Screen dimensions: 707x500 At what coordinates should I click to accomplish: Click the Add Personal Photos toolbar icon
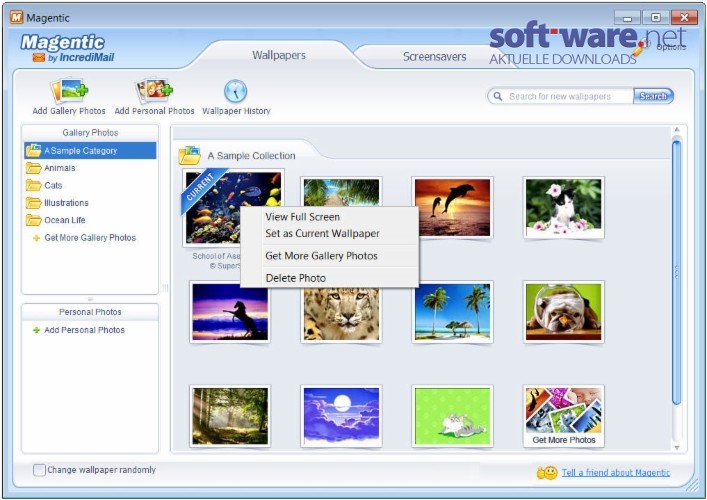pyautogui.click(x=154, y=92)
